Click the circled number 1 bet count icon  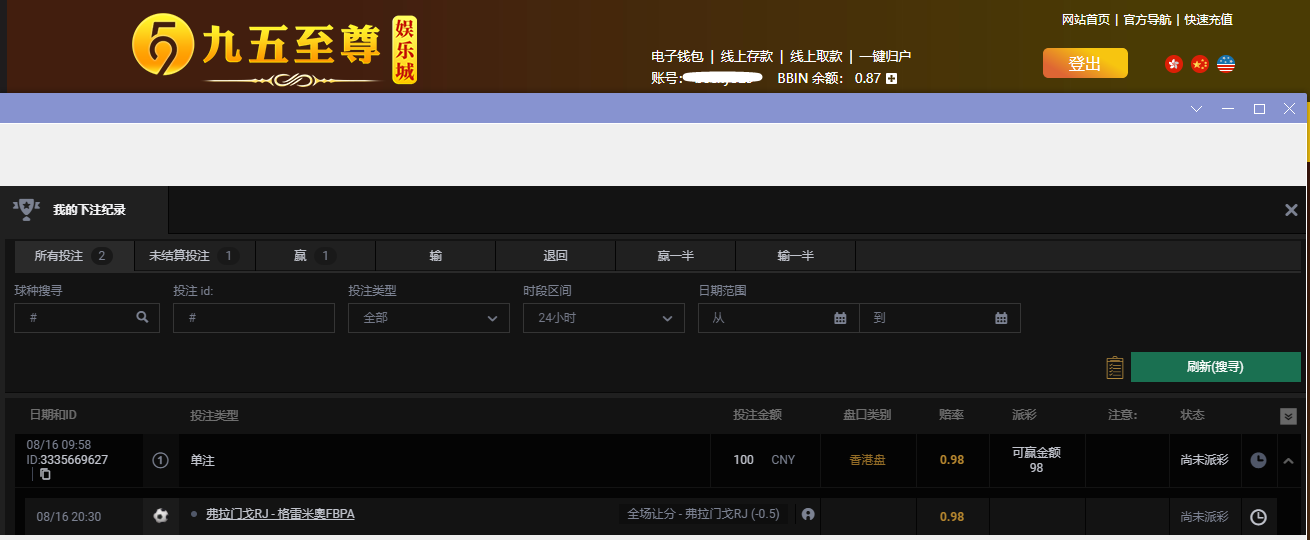point(160,461)
